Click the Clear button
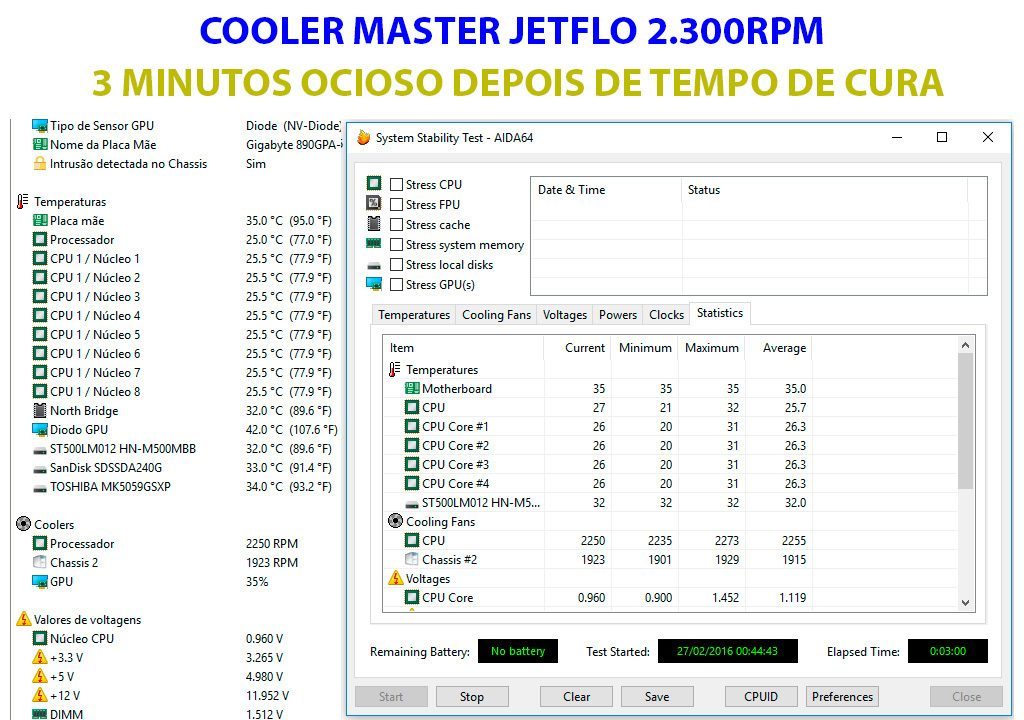The image size is (1024, 720). [576, 696]
